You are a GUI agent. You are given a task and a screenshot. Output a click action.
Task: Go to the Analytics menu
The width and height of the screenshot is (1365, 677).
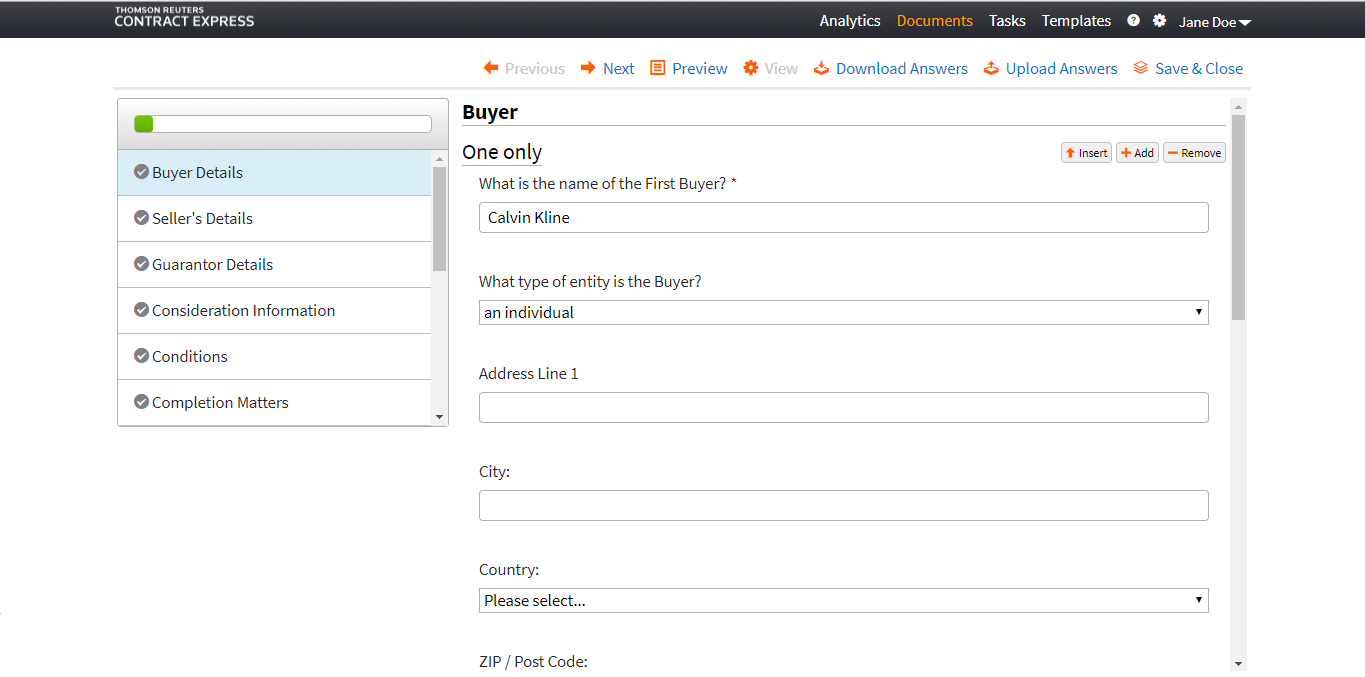pos(849,21)
